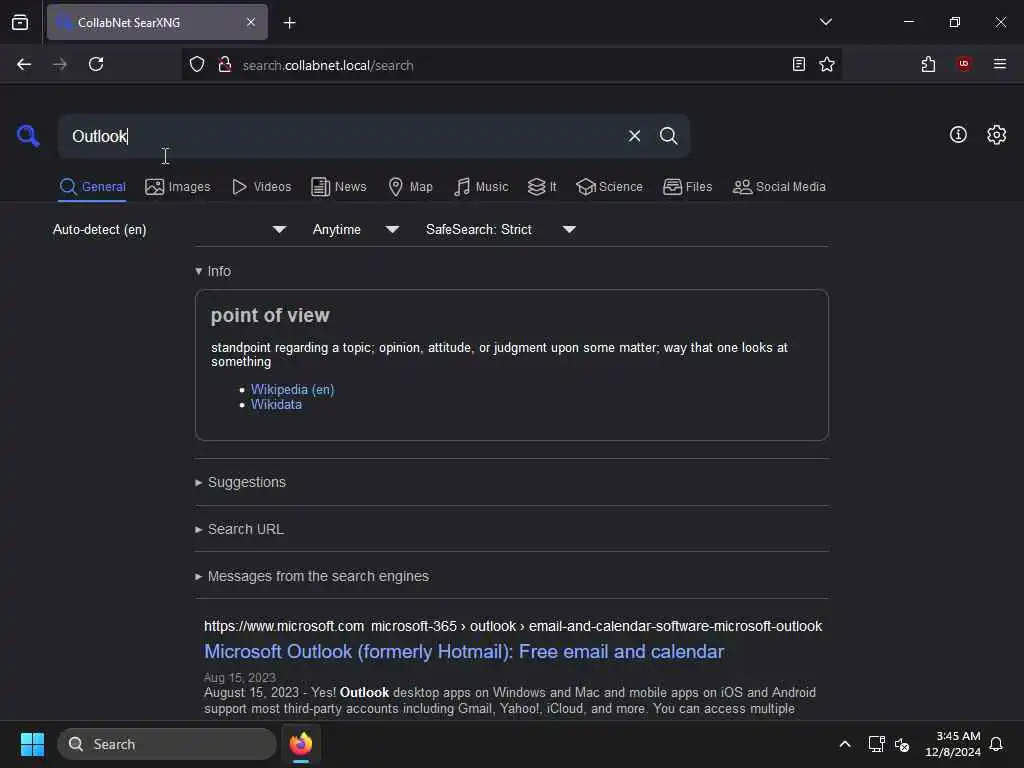Open notifications bell icon
Screen dimensions: 1024x768
(996, 744)
